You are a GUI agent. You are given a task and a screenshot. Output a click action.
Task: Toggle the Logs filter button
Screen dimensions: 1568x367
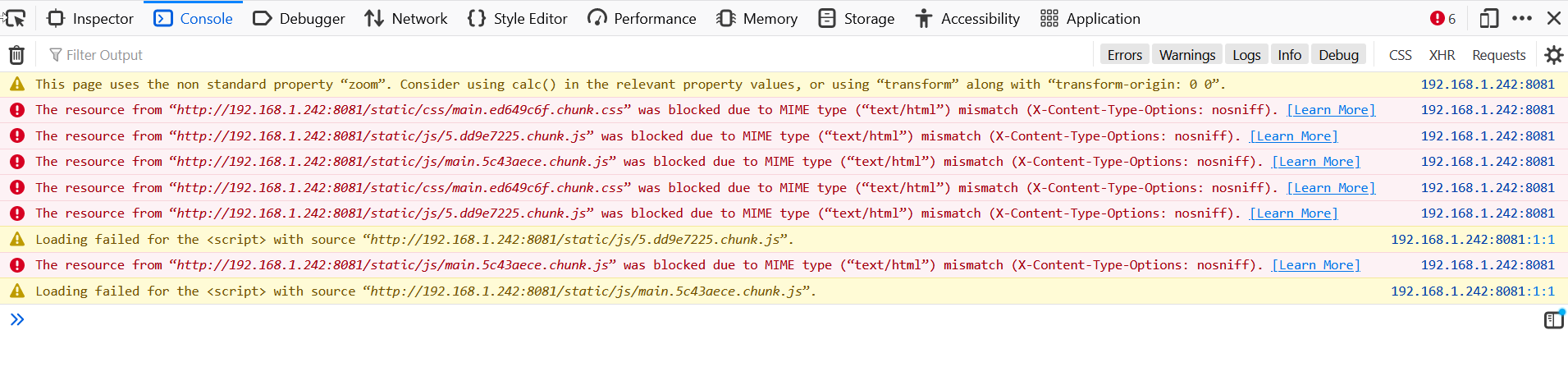pos(1246,55)
